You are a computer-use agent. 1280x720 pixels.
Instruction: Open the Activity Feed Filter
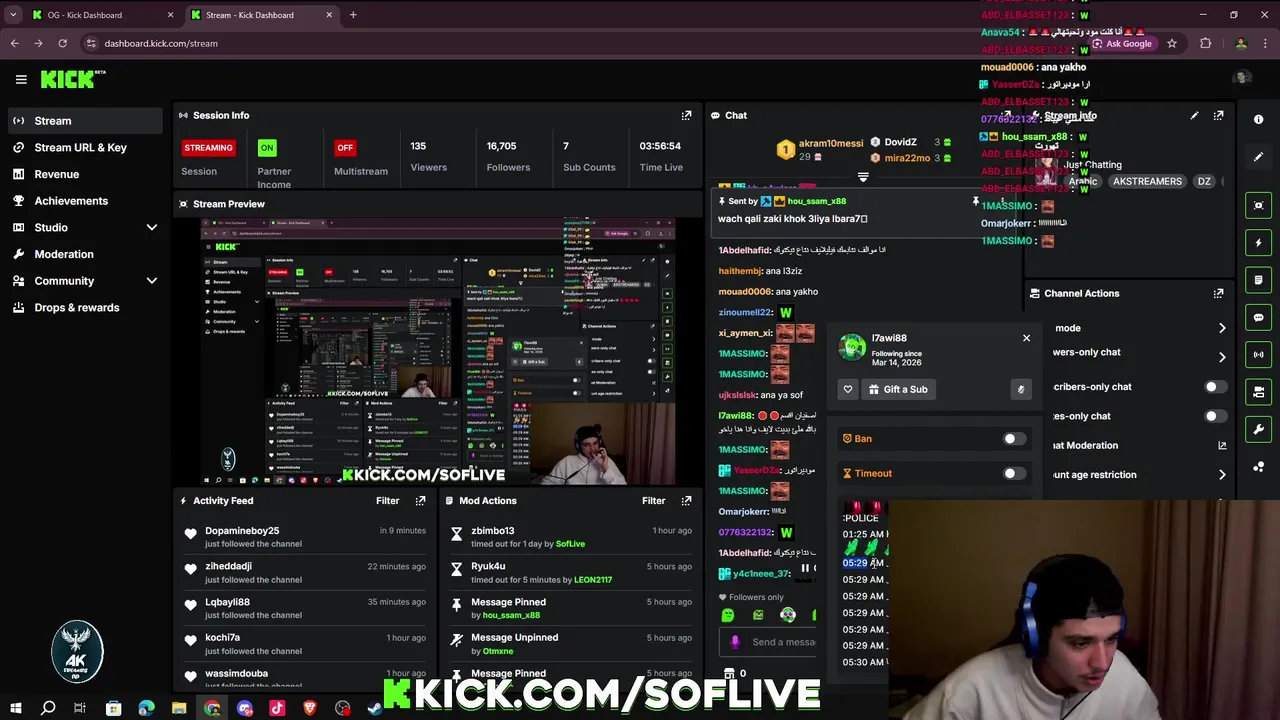387,500
